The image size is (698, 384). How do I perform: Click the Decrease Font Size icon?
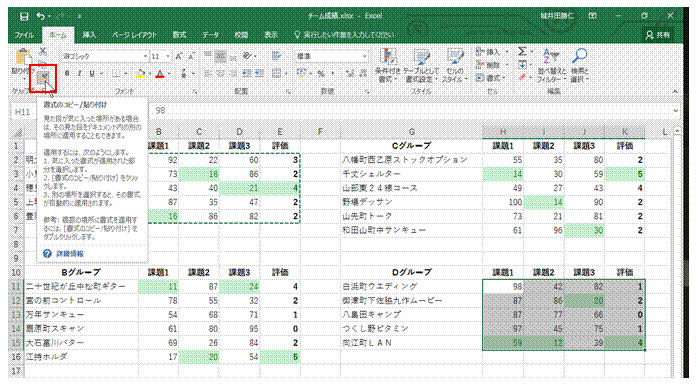point(191,57)
